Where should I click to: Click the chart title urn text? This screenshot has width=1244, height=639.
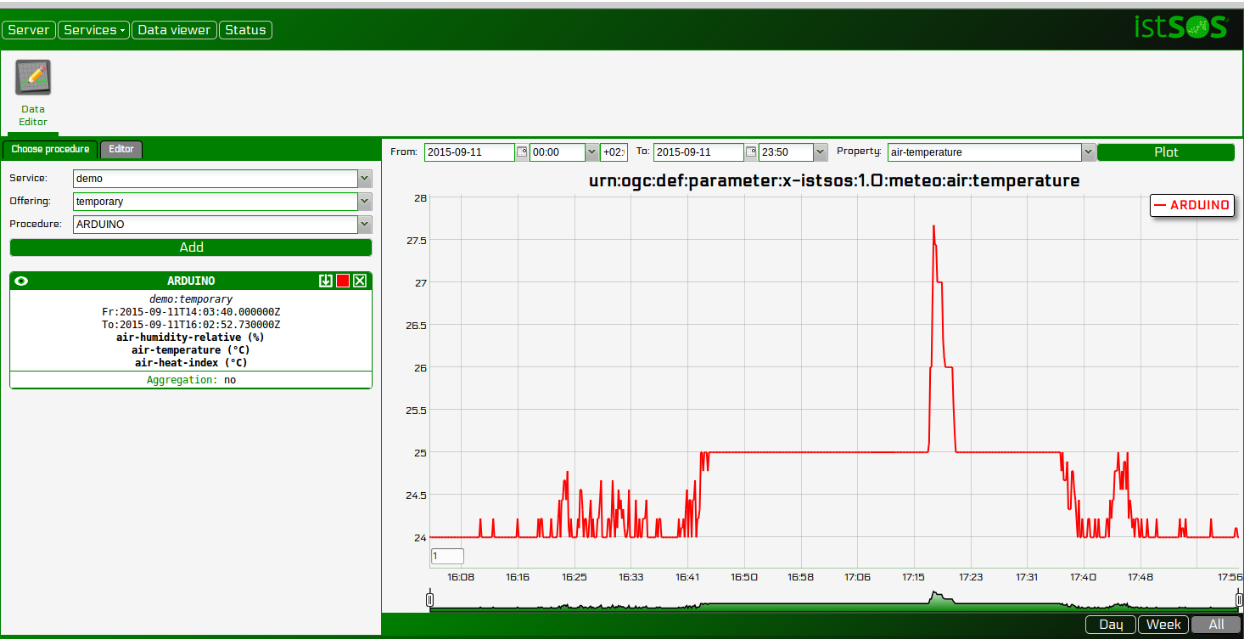[836, 181]
